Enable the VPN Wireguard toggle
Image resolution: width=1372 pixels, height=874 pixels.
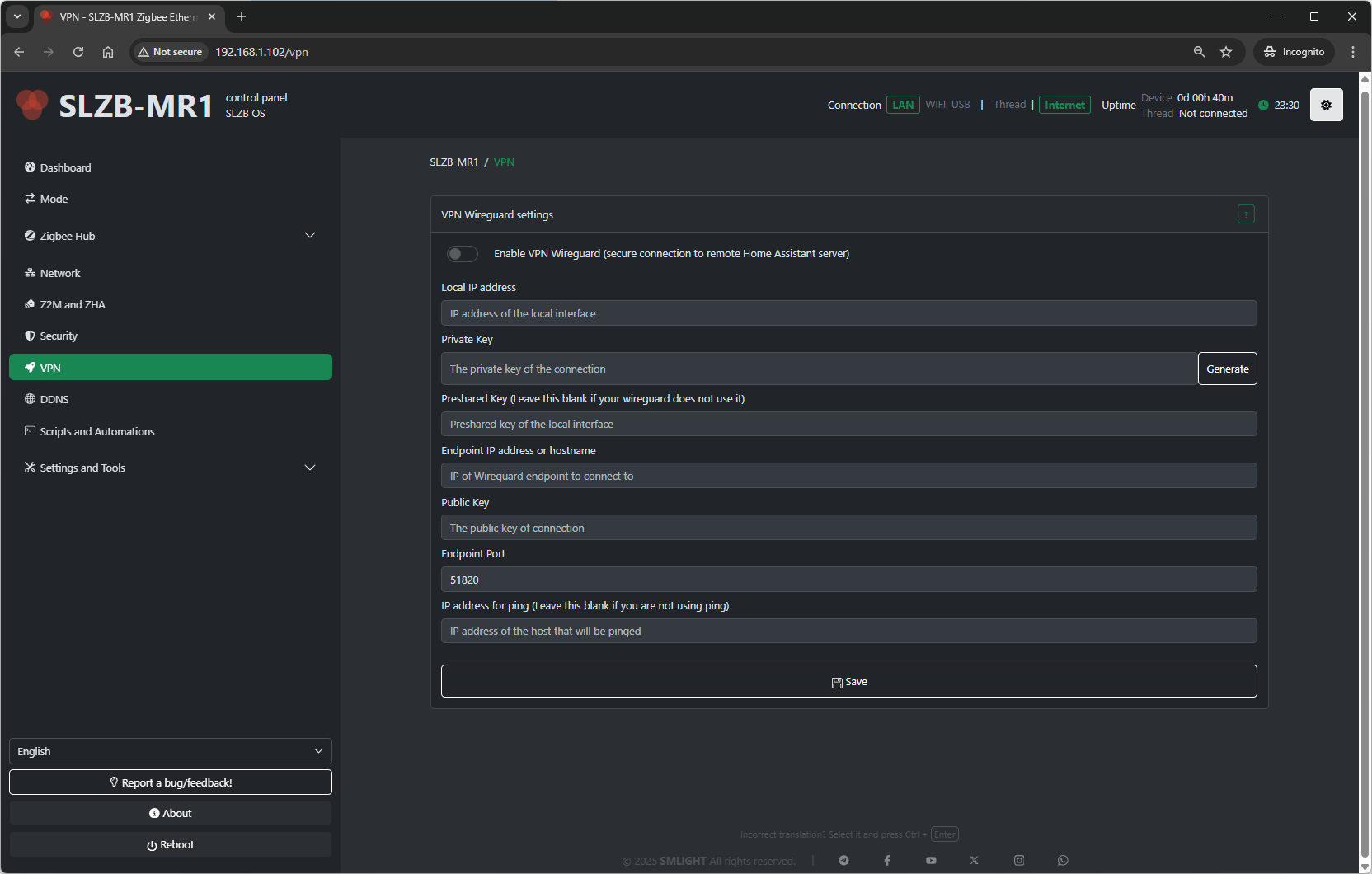click(462, 254)
